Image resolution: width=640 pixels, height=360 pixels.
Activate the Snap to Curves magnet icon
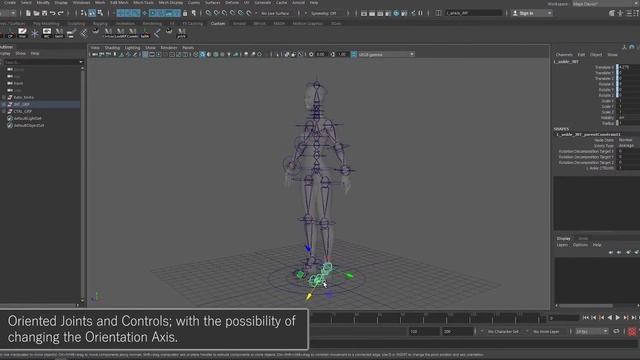click(217, 13)
